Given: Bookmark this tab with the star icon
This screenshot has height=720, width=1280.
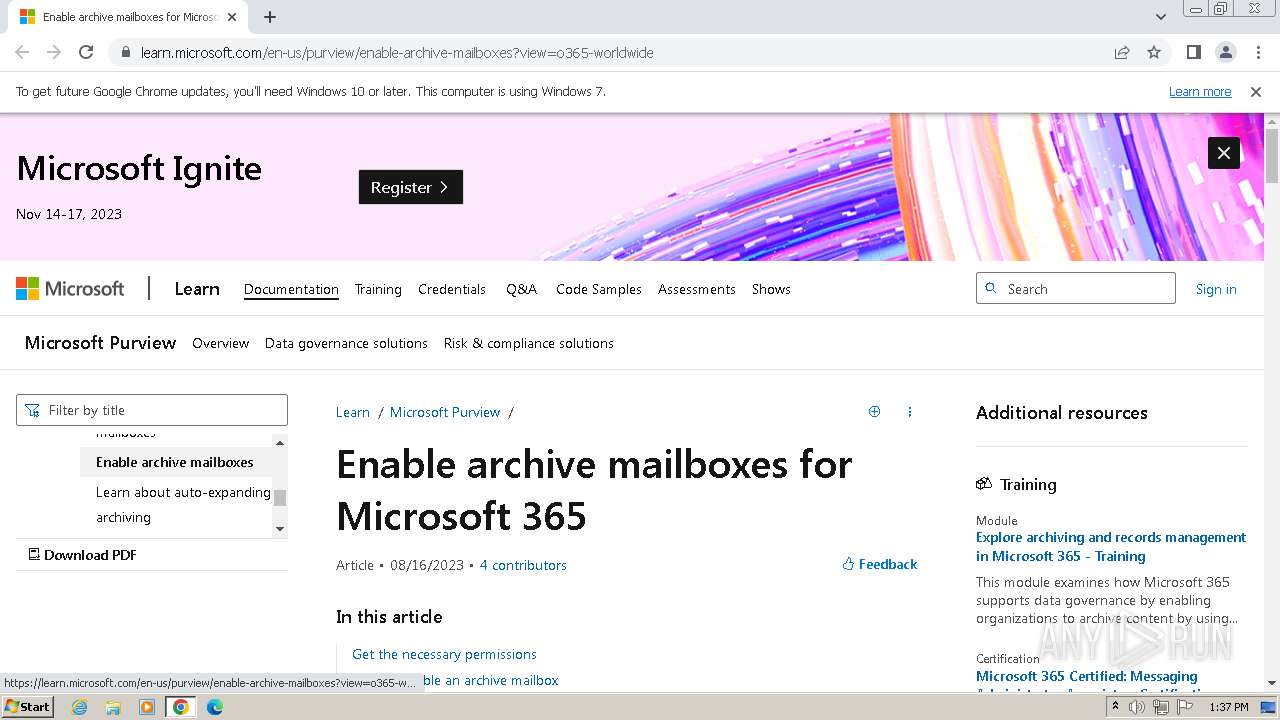Looking at the screenshot, I should [x=1154, y=52].
